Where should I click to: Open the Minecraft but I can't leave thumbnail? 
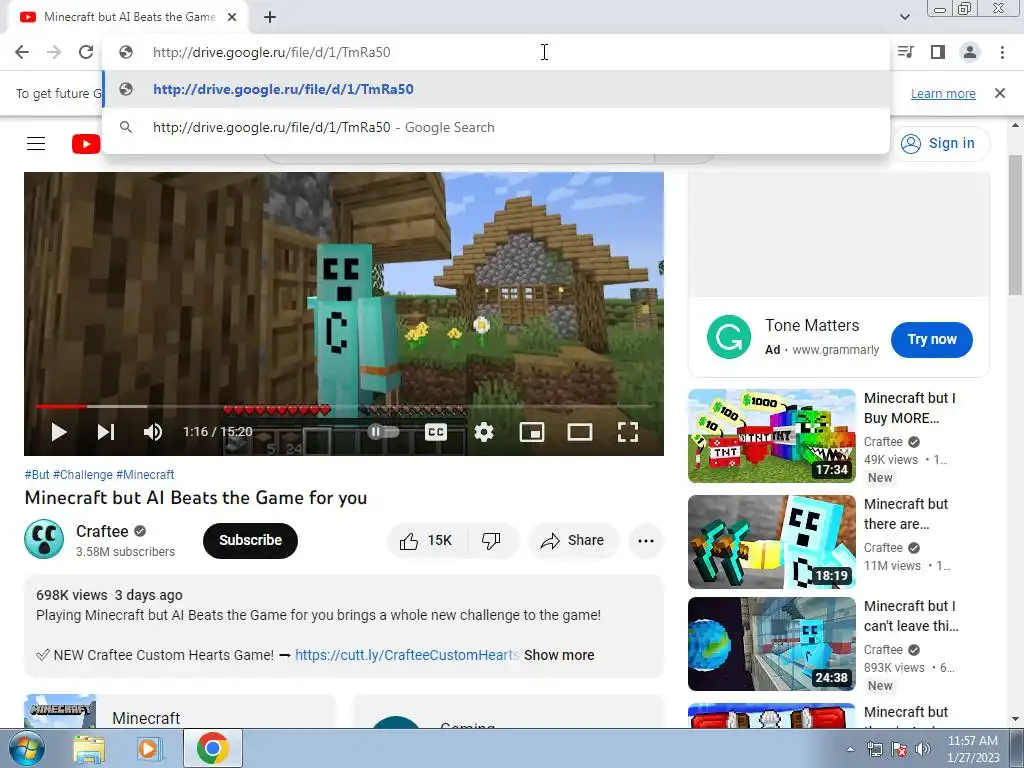771,644
